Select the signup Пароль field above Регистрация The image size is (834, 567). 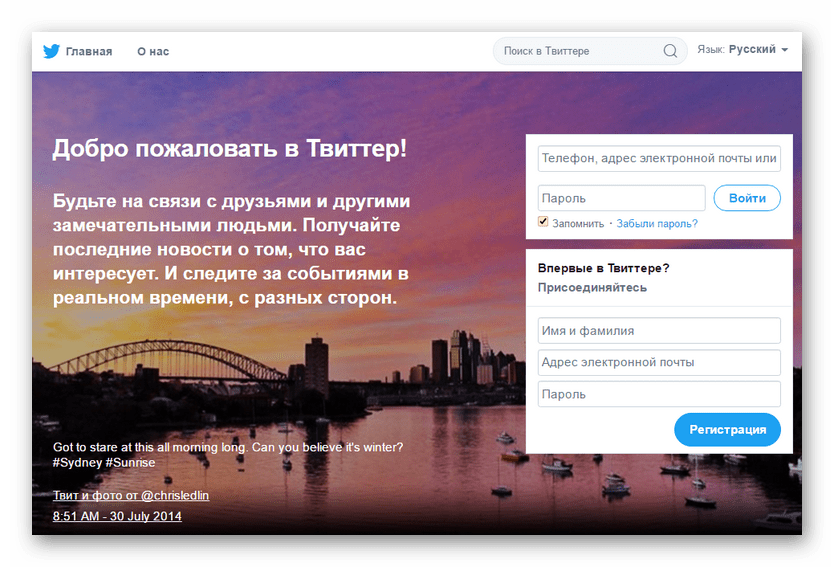coord(658,394)
